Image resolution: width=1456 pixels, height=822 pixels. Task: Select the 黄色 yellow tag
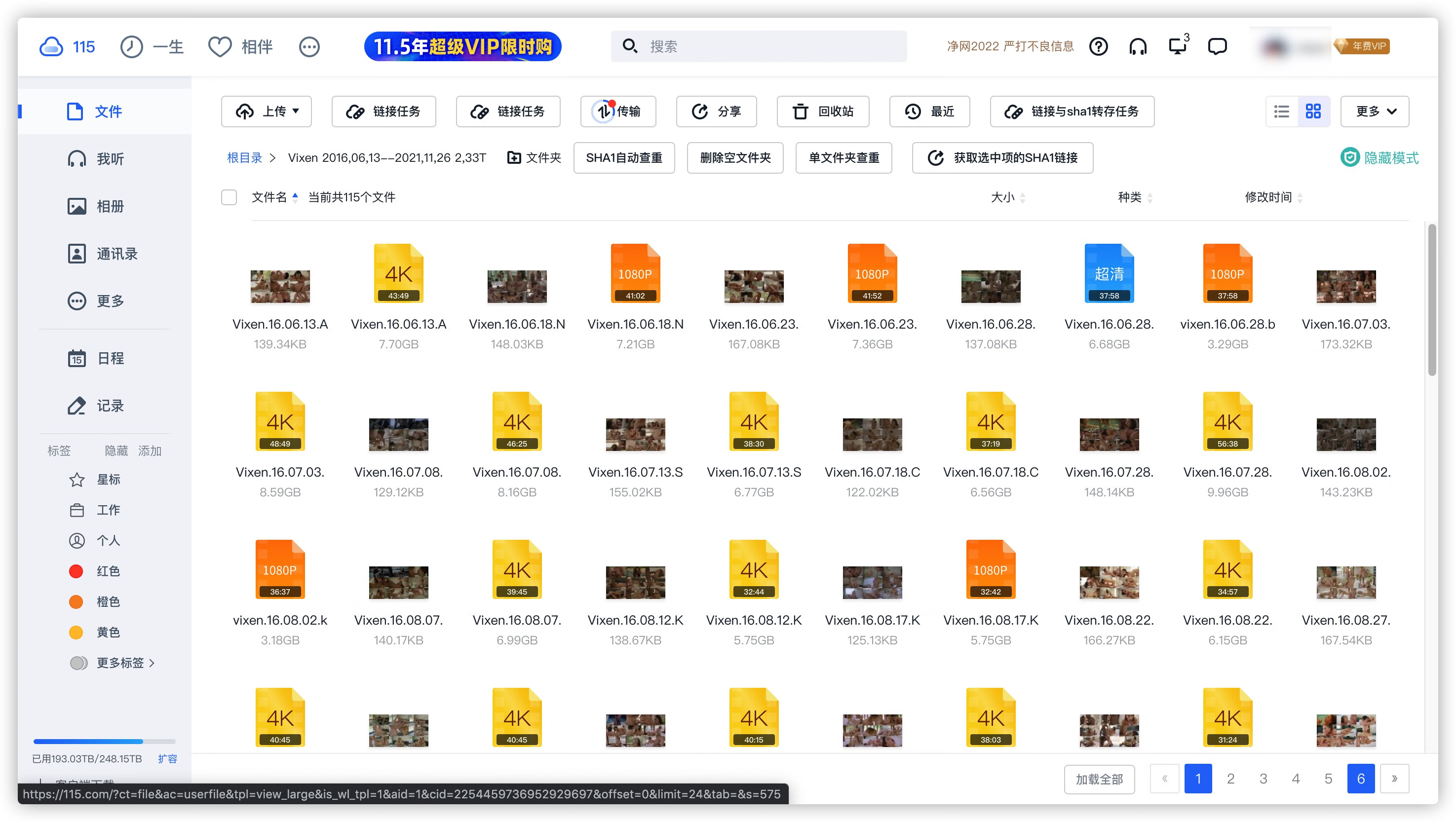tap(95, 632)
